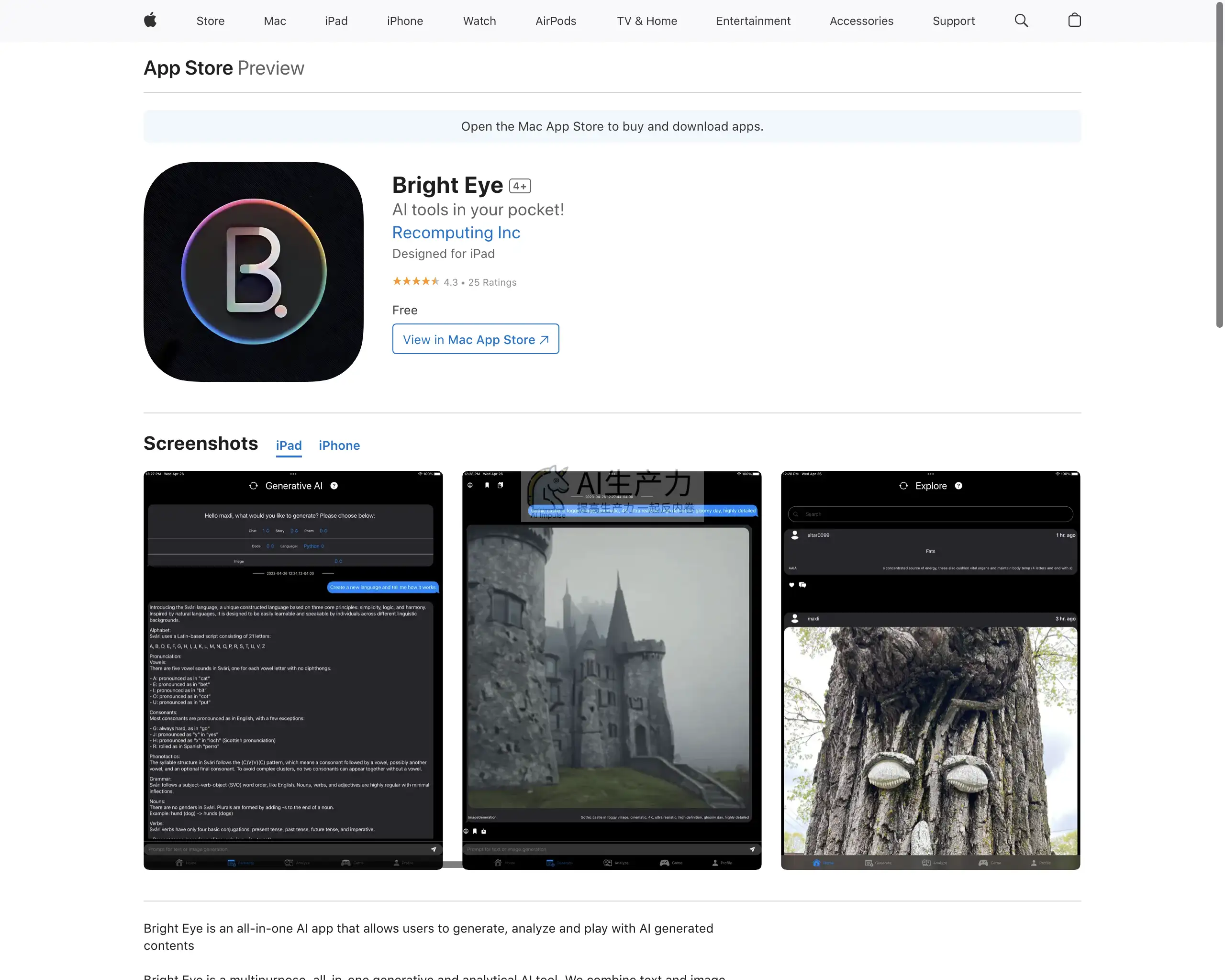Switch to iPad screenshots tab
This screenshot has width=1225, height=980.
tap(289, 445)
